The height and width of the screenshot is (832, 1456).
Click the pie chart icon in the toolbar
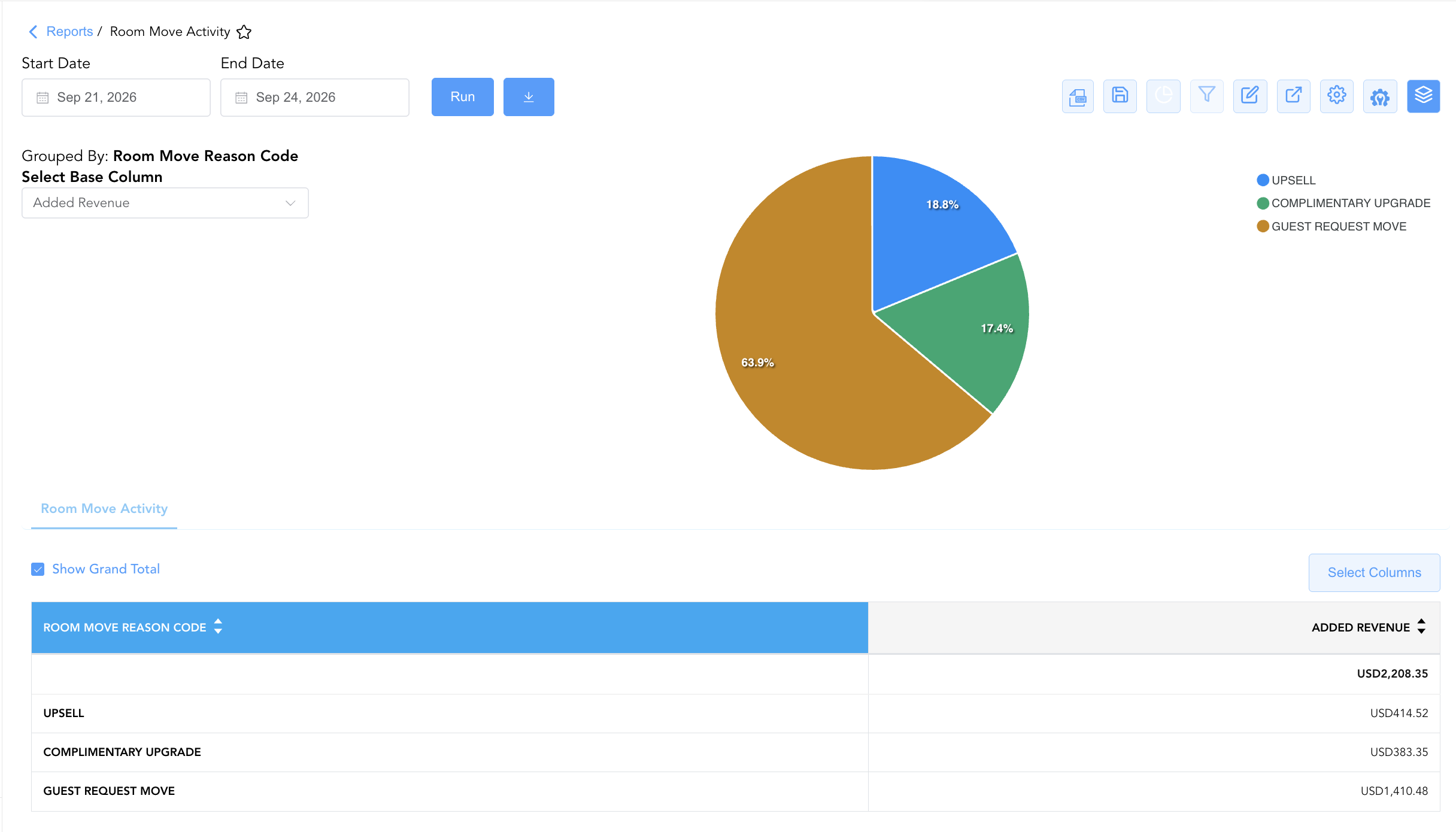1163,96
